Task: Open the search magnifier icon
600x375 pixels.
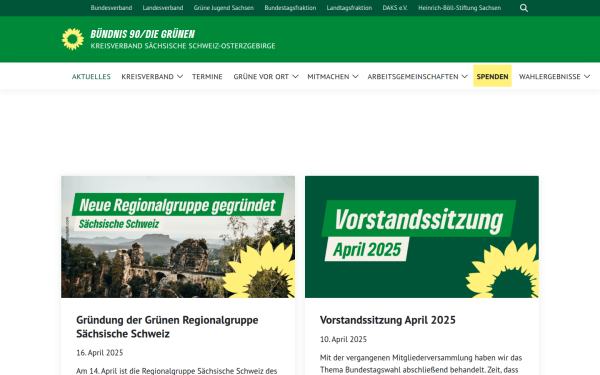Action: point(524,8)
